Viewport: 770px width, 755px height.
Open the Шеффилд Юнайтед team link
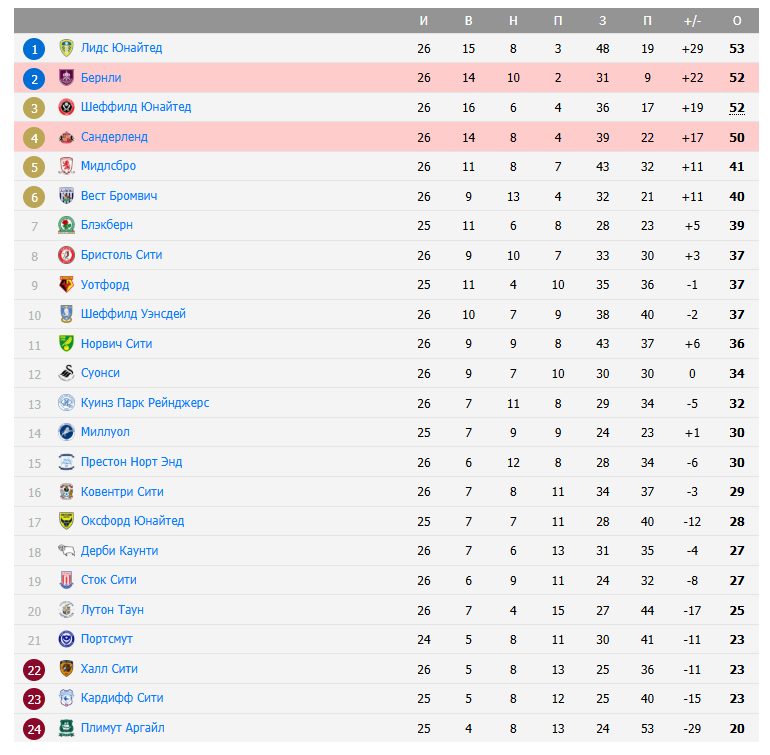coord(135,107)
